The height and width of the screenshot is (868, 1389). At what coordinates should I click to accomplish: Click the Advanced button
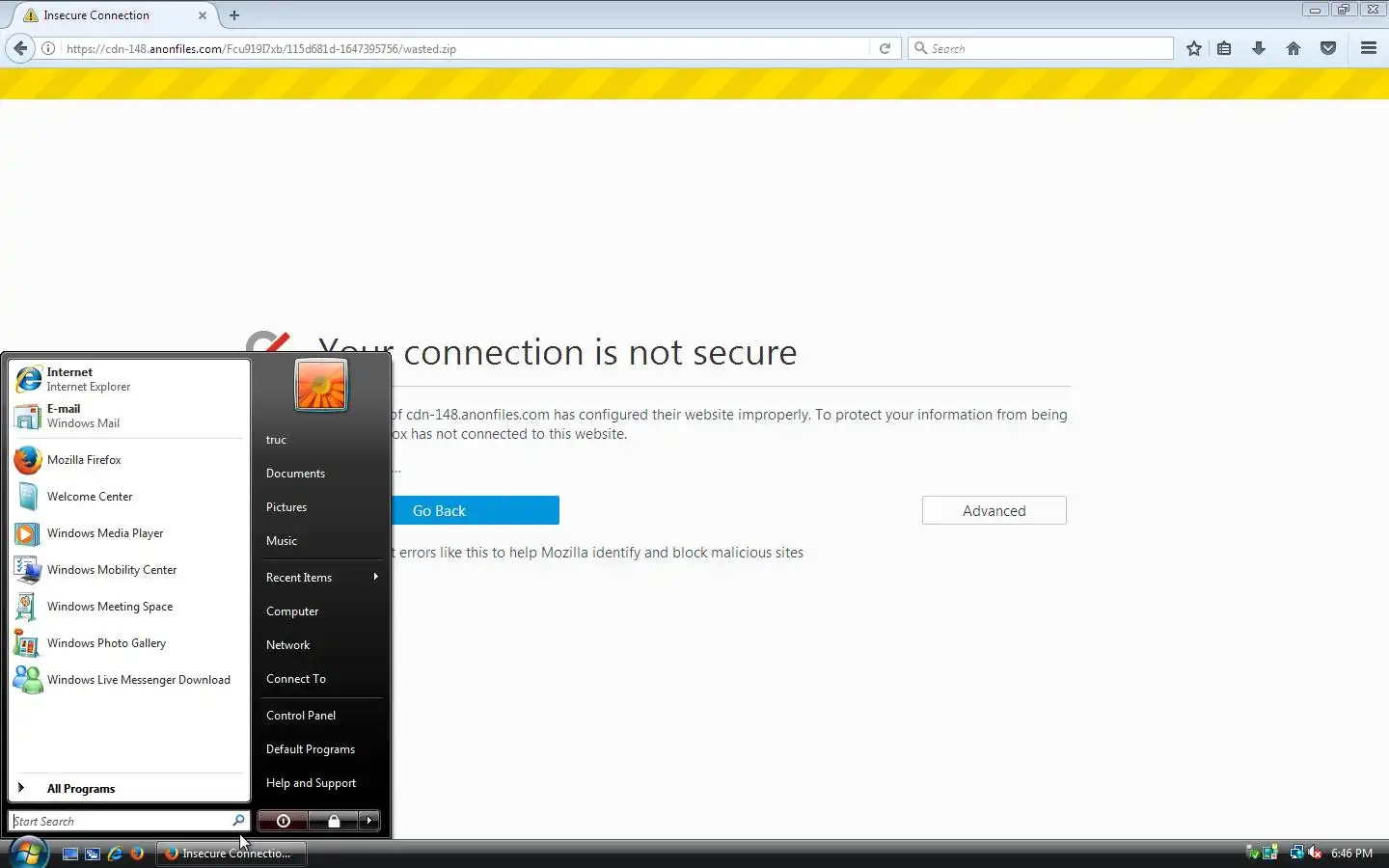(x=994, y=510)
